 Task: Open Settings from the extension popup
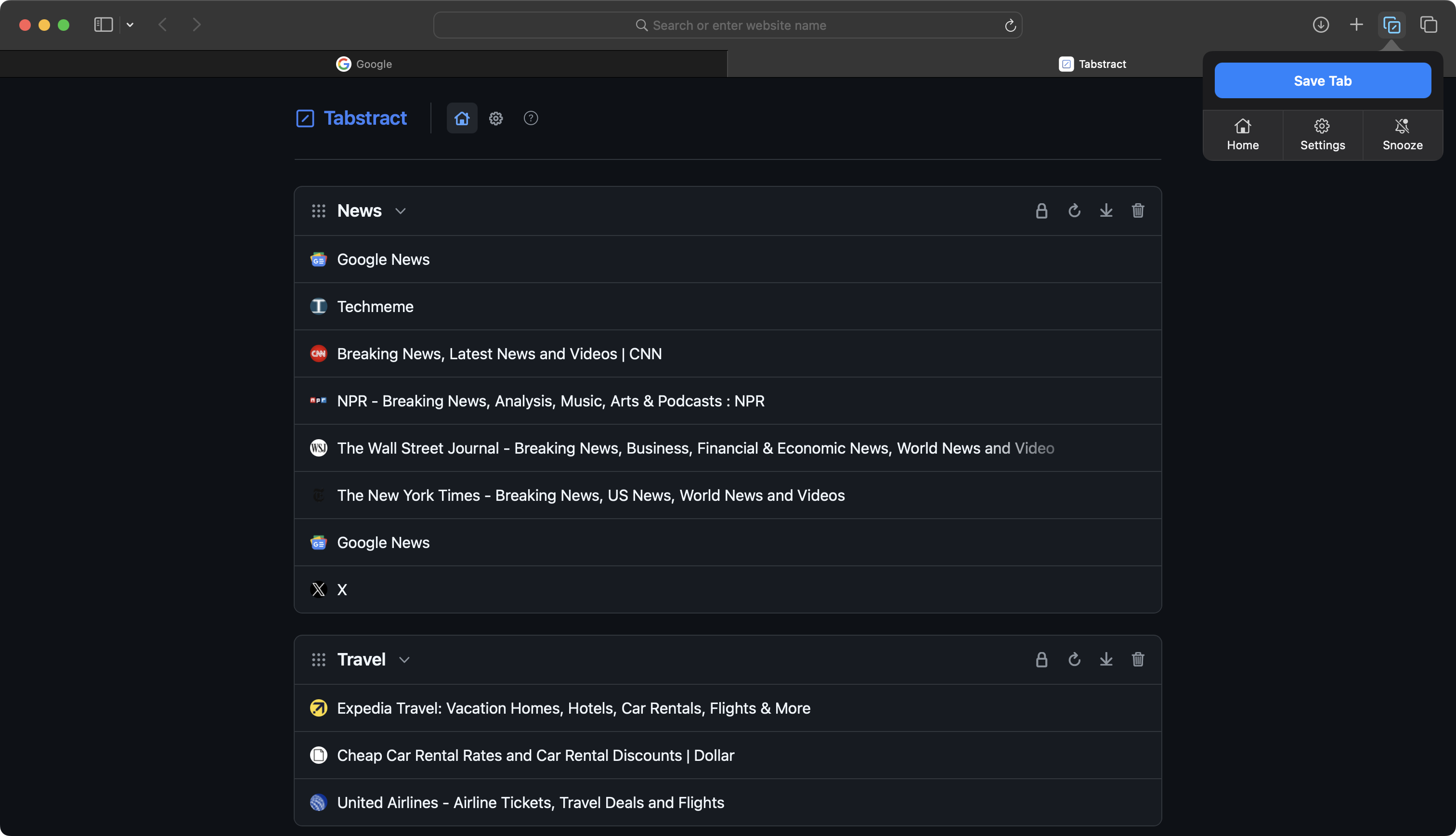point(1322,135)
